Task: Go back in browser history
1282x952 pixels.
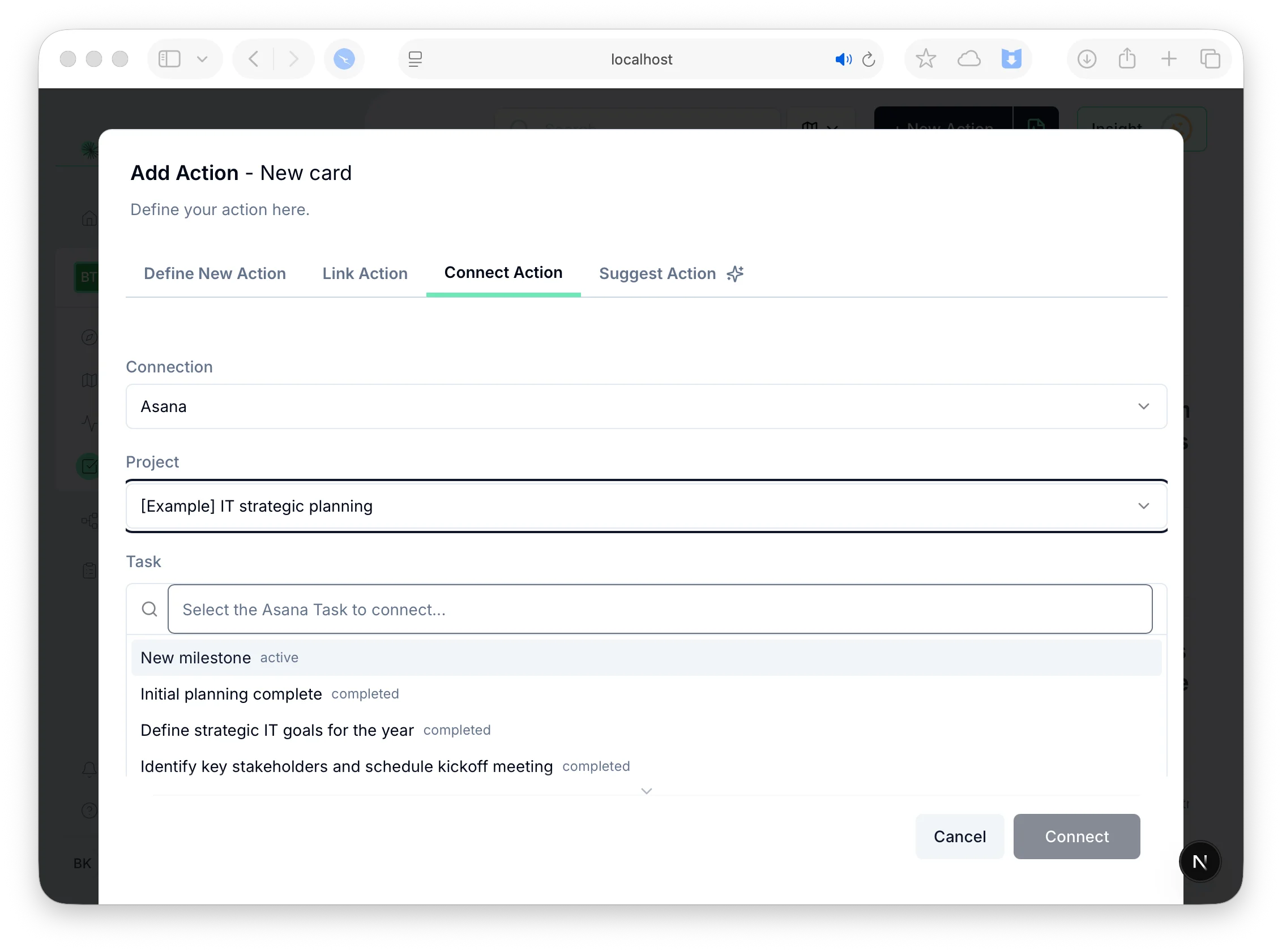Action: pos(254,59)
